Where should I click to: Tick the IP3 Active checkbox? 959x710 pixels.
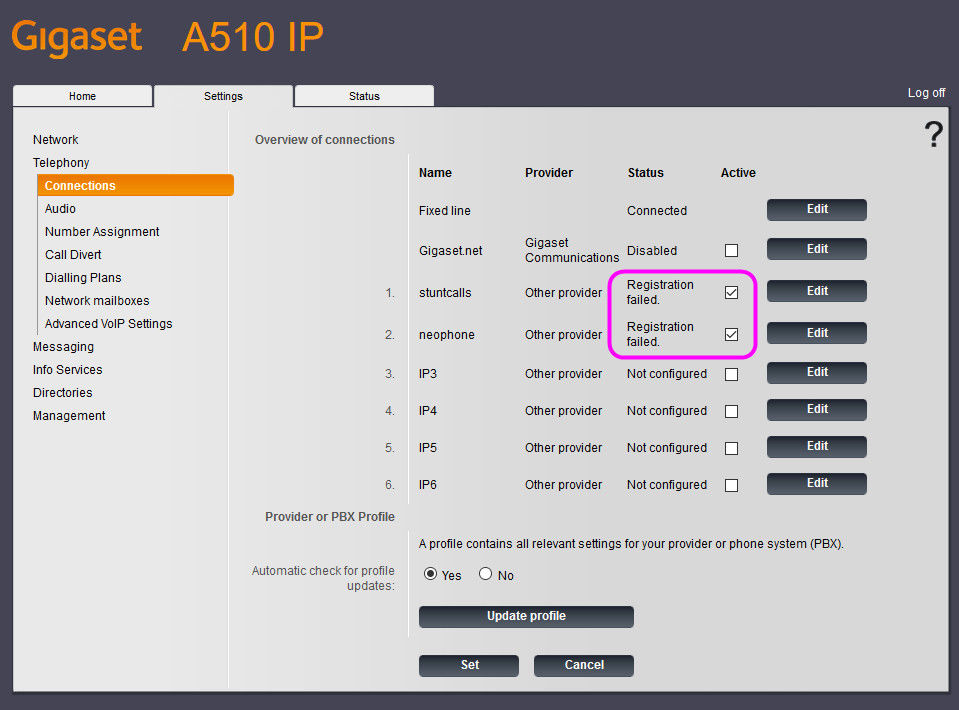point(731,374)
